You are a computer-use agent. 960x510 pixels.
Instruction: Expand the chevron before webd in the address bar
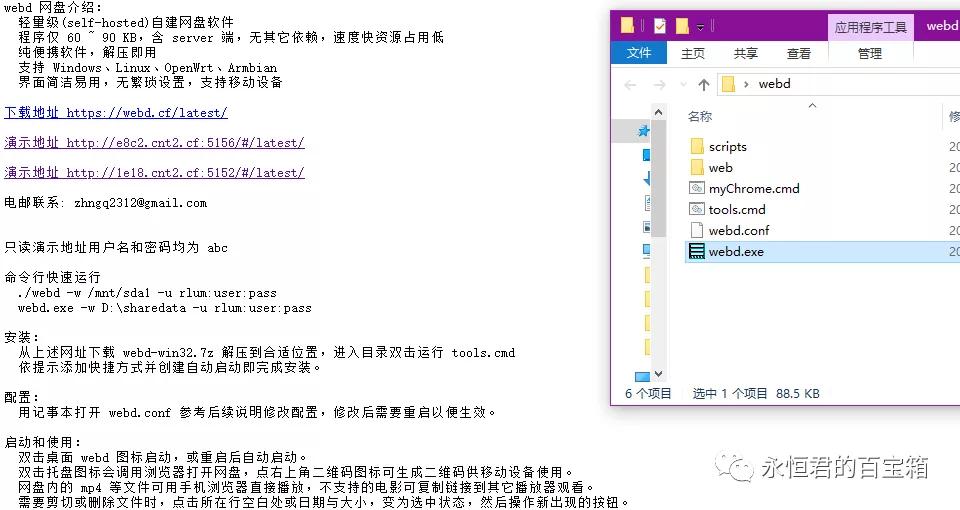click(746, 84)
